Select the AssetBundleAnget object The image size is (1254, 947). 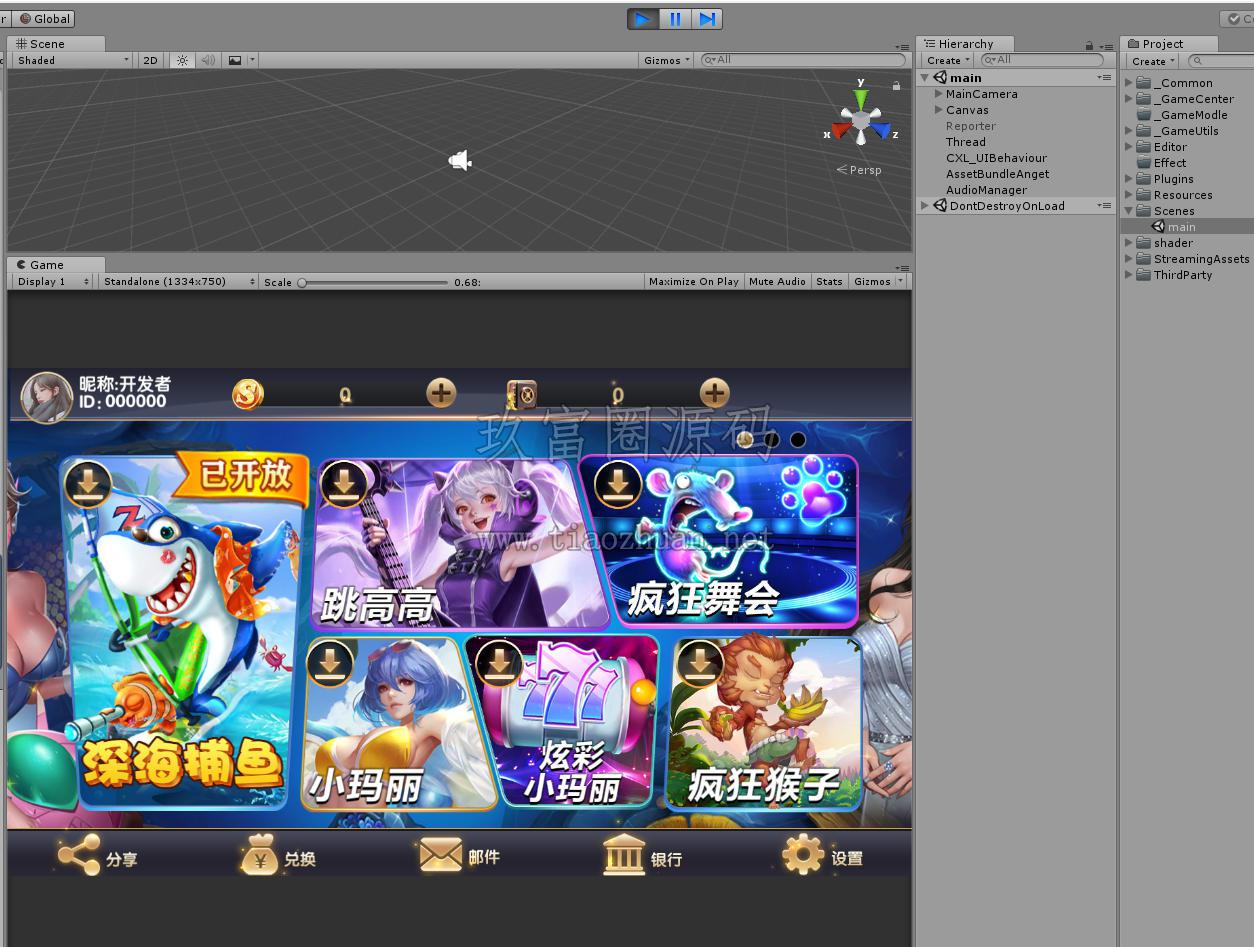[x=997, y=174]
